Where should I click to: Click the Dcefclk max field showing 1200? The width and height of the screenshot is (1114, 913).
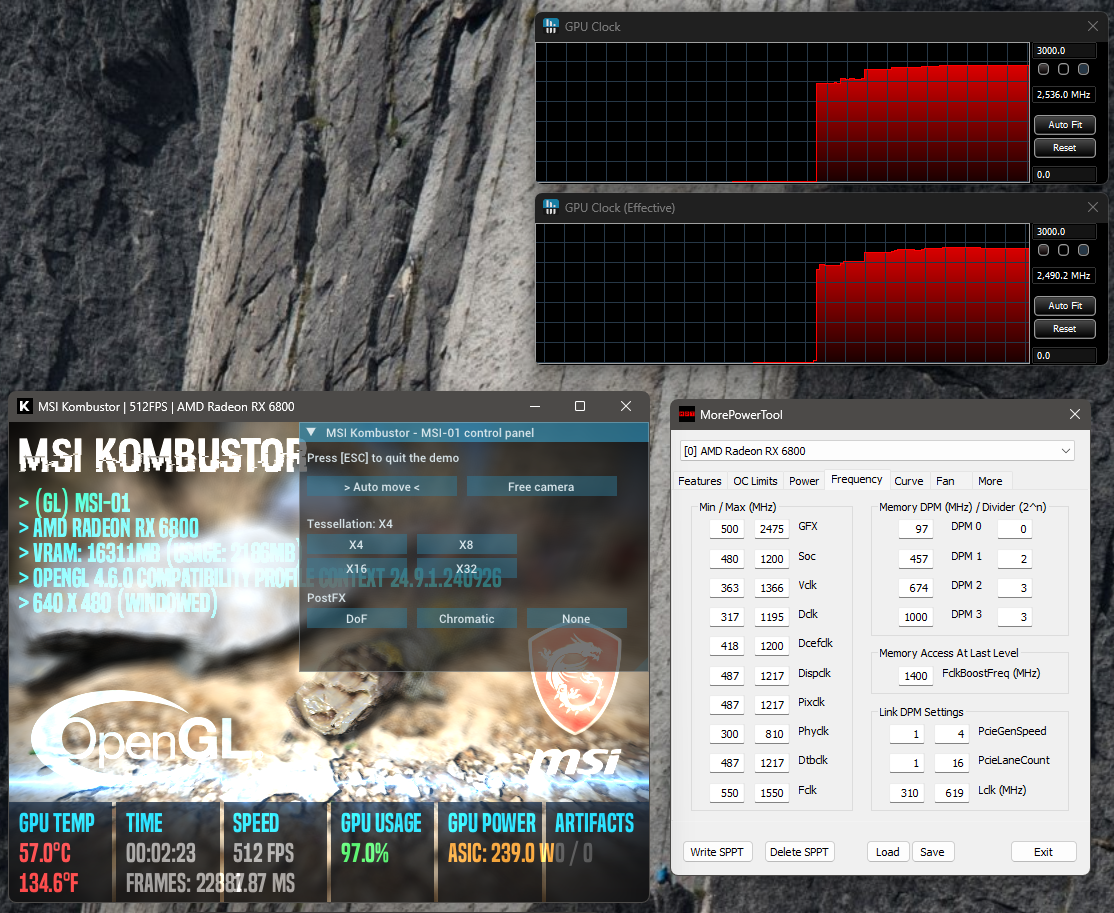pos(772,646)
